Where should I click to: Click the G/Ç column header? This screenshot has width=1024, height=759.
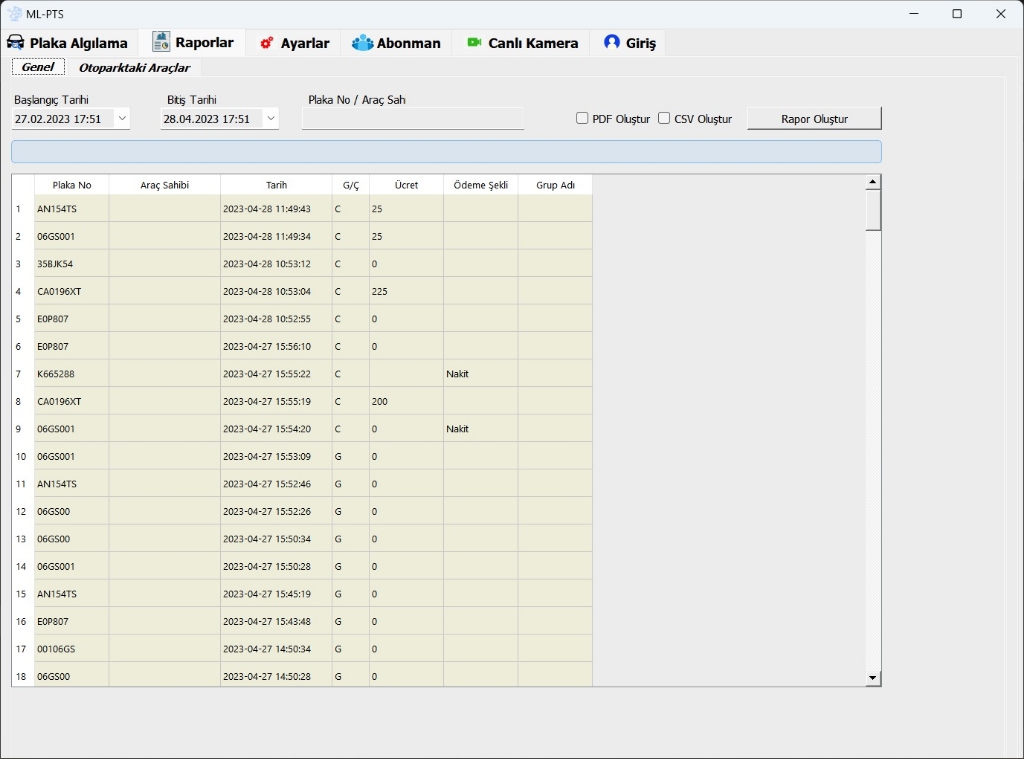[x=351, y=185]
